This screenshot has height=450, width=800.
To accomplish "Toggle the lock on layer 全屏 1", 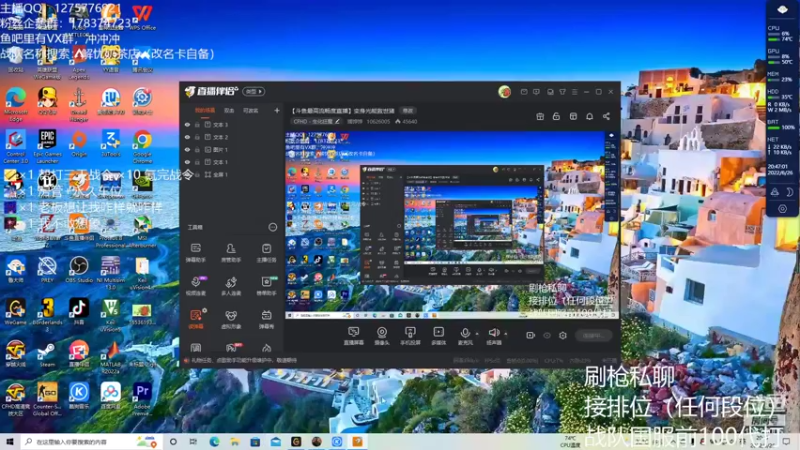I will [197, 174].
